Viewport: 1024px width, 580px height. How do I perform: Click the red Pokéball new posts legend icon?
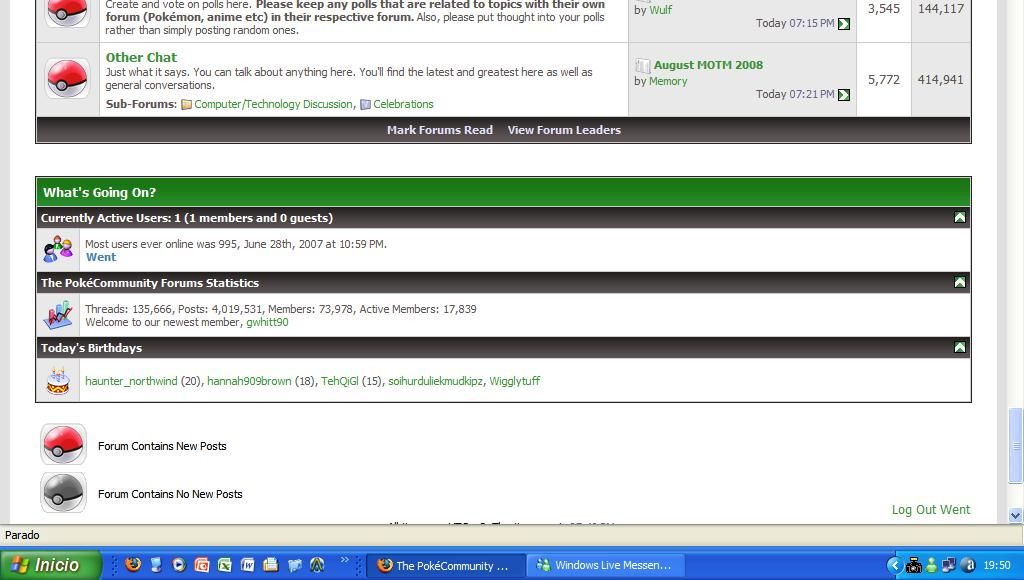click(x=63, y=444)
